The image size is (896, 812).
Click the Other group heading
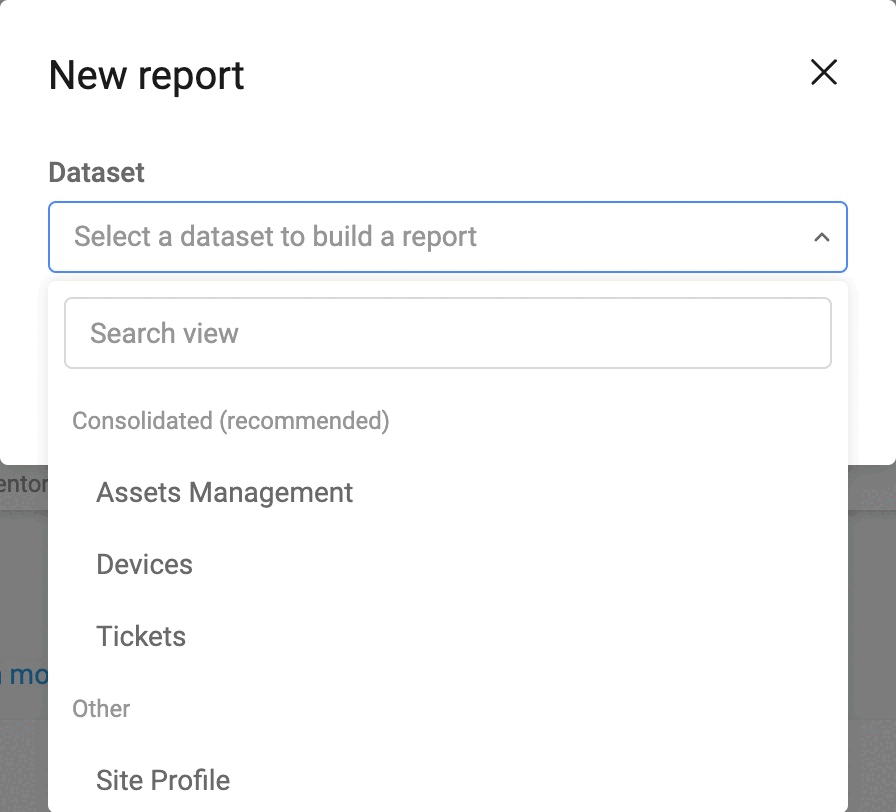click(x=101, y=709)
